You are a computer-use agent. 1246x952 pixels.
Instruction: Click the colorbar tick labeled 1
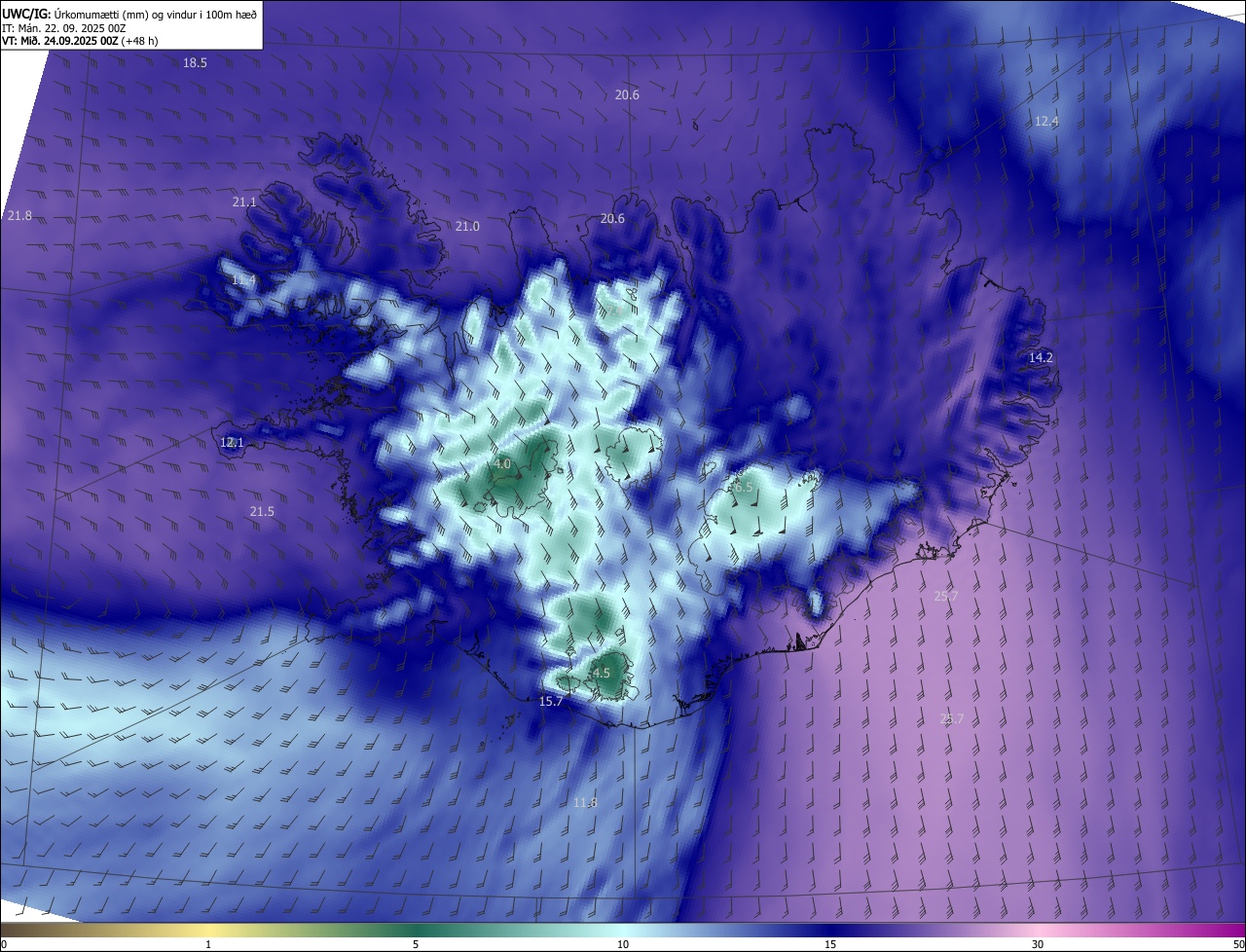tap(208, 944)
